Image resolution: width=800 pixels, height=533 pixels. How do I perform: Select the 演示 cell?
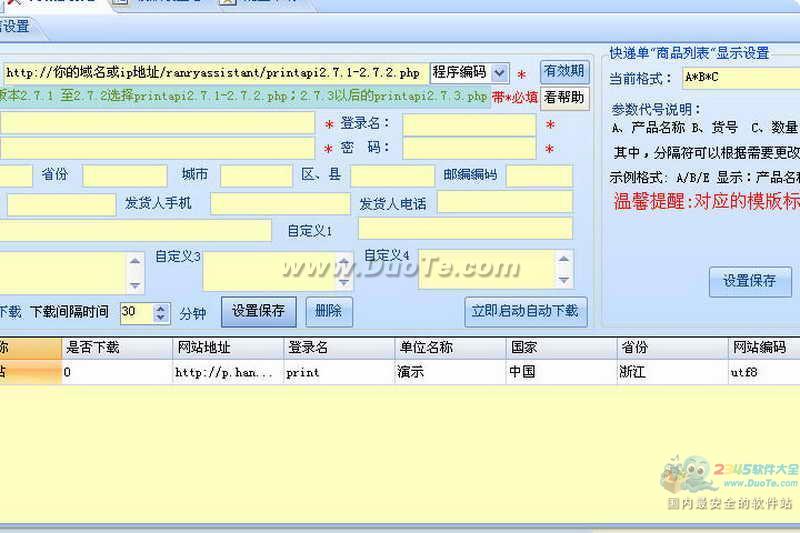(x=451, y=372)
